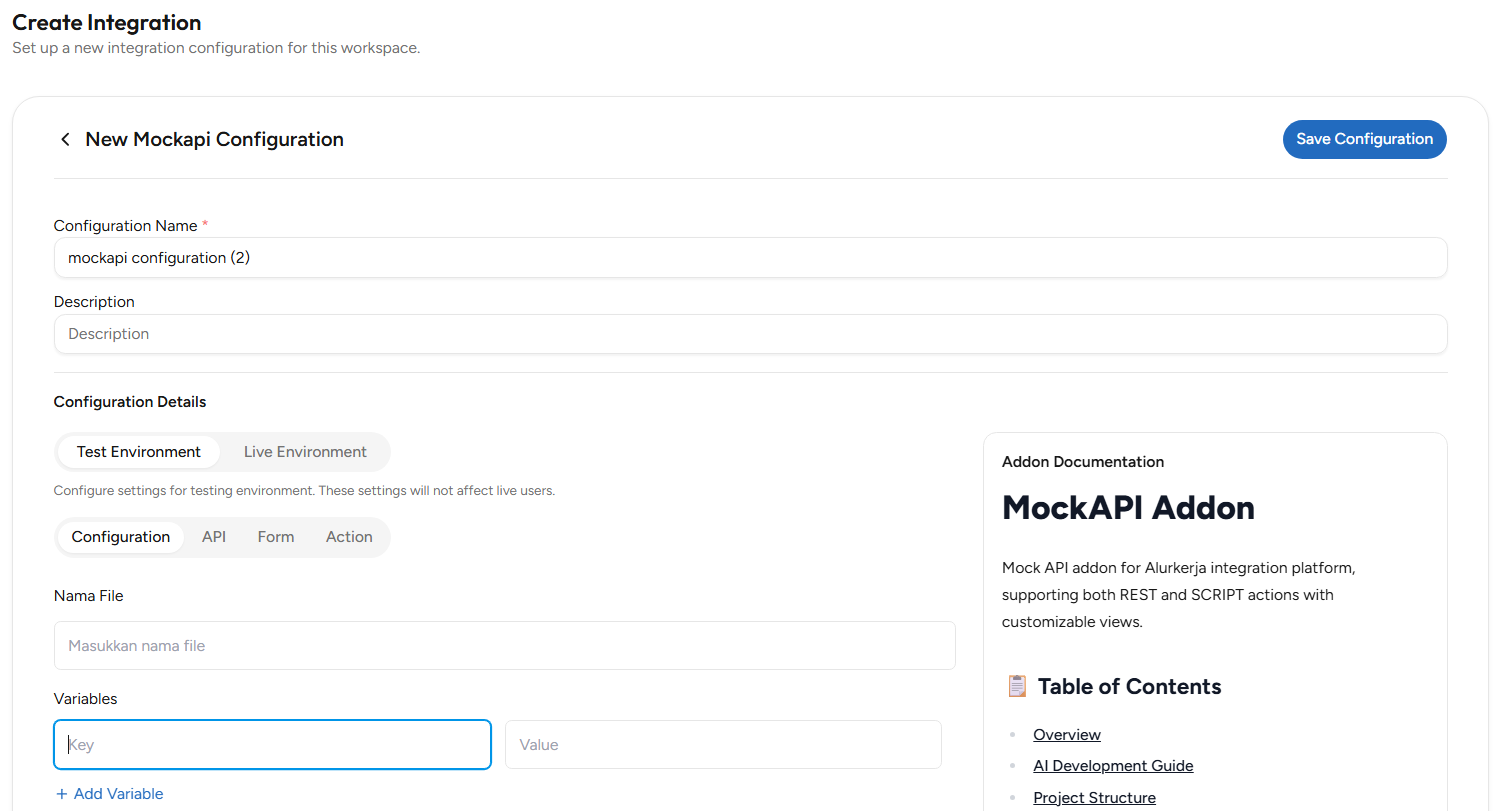1502x811 pixels.
Task: Click the clipboard icon beside Table of Contents
Action: (x=1016, y=687)
